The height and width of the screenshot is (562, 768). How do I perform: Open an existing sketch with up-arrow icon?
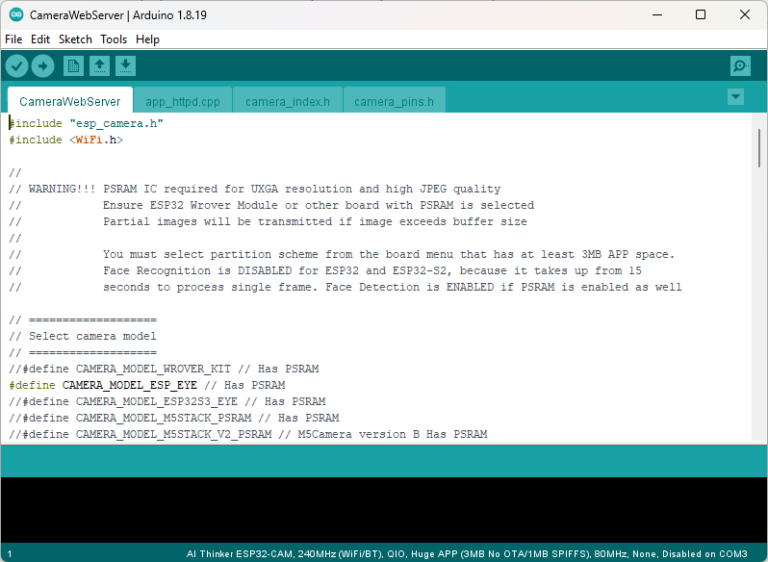(x=99, y=66)
